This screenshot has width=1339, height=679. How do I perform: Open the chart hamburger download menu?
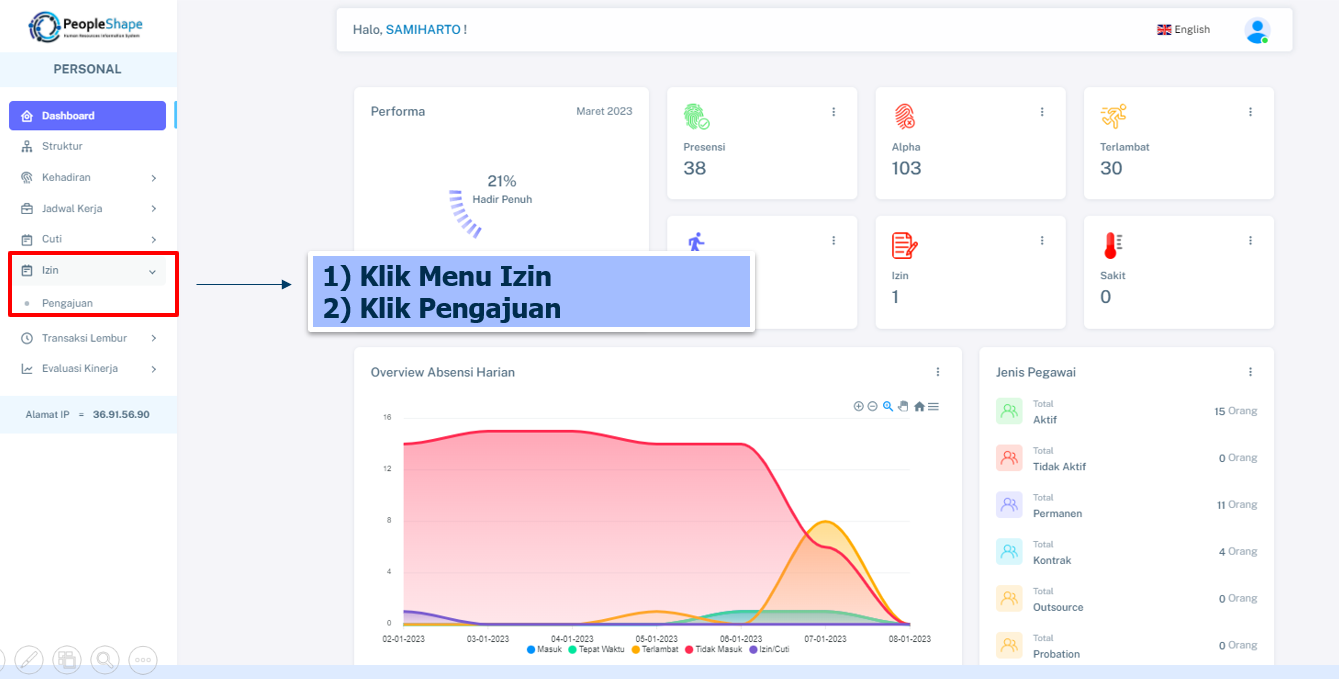[x=933, y=406]
